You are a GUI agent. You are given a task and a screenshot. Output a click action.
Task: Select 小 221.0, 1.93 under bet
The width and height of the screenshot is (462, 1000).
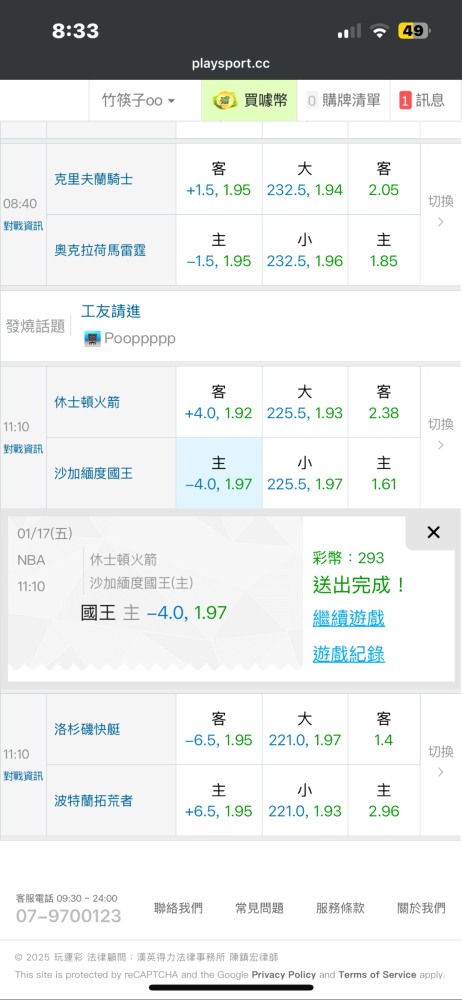(x=304, y=800)
